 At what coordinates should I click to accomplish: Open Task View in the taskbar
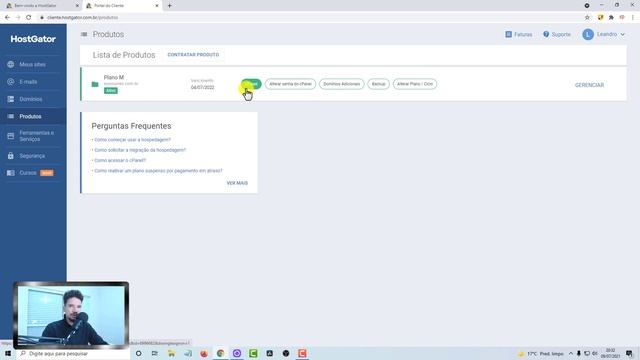coord(155,353)
